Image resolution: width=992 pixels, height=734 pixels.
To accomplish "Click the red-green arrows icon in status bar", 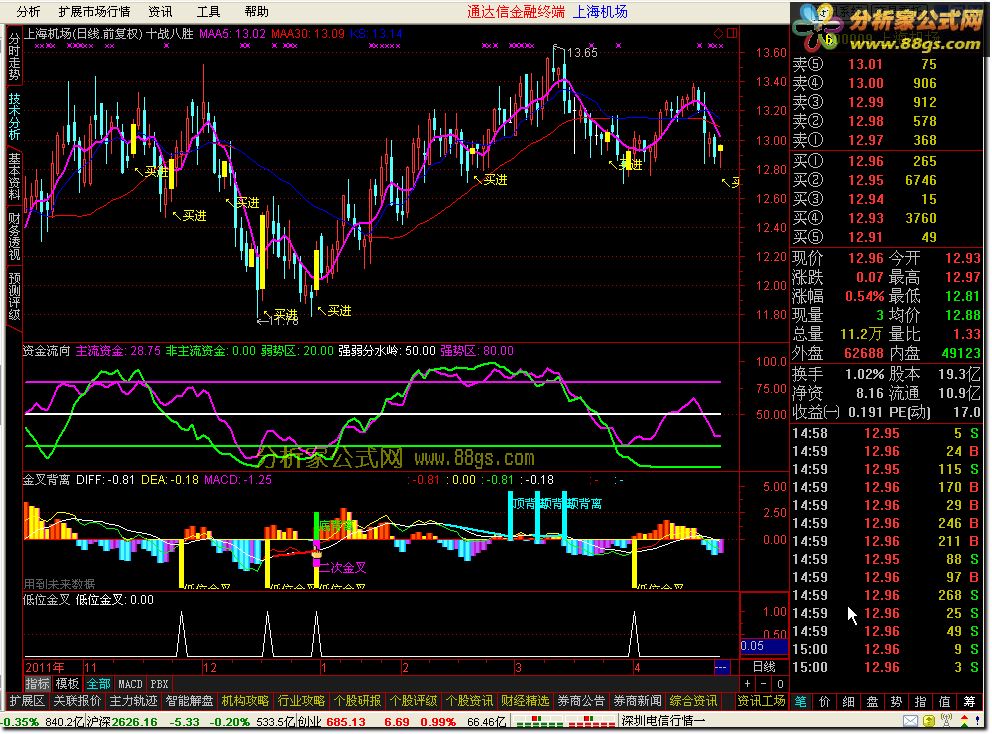I will point(964,721).
